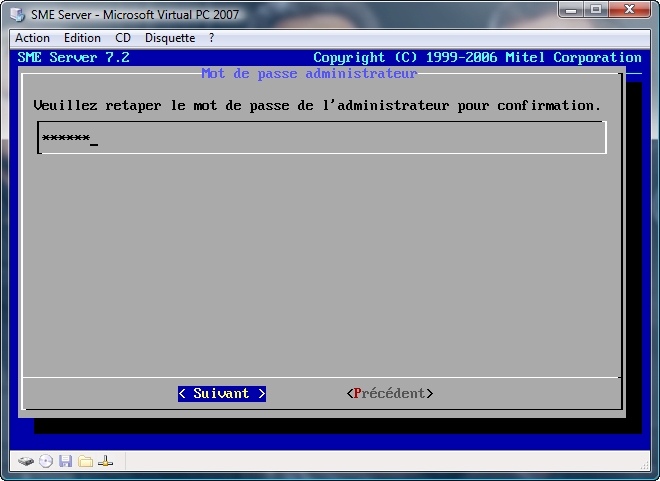Click the floppy disk status icon

click(x=66, y=461)
